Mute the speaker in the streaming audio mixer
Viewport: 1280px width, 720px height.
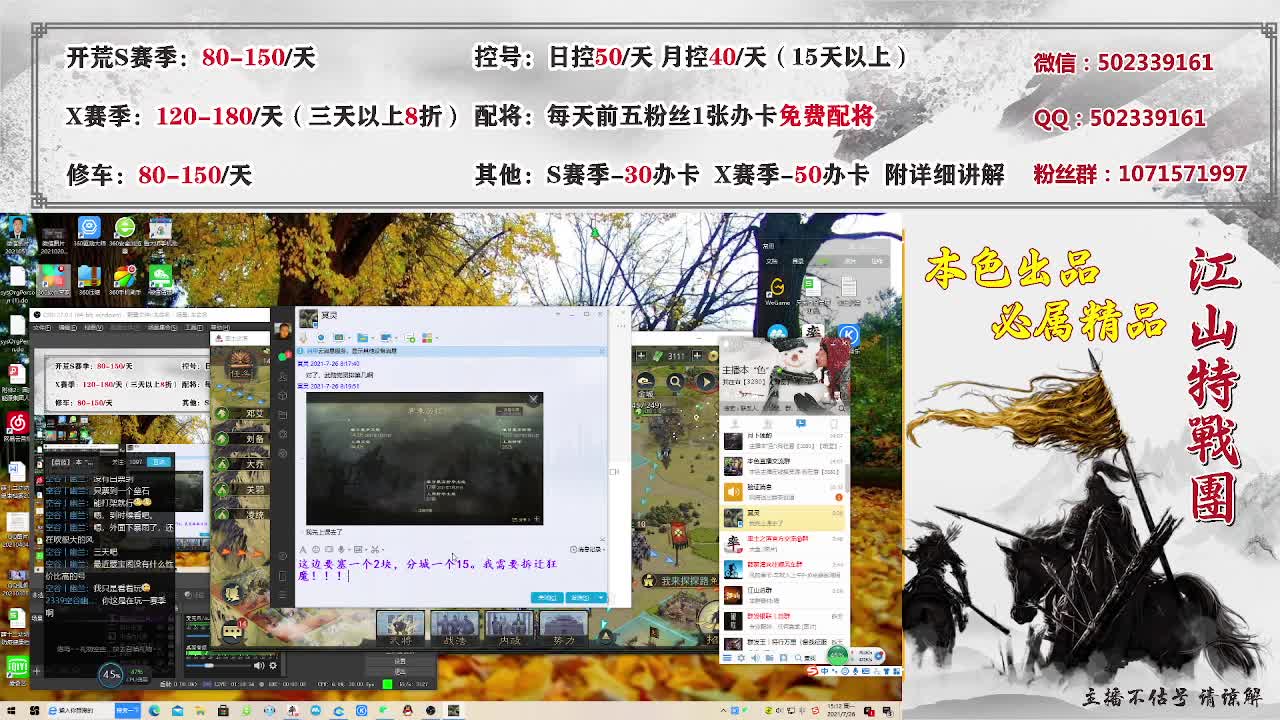click(259, 664)
